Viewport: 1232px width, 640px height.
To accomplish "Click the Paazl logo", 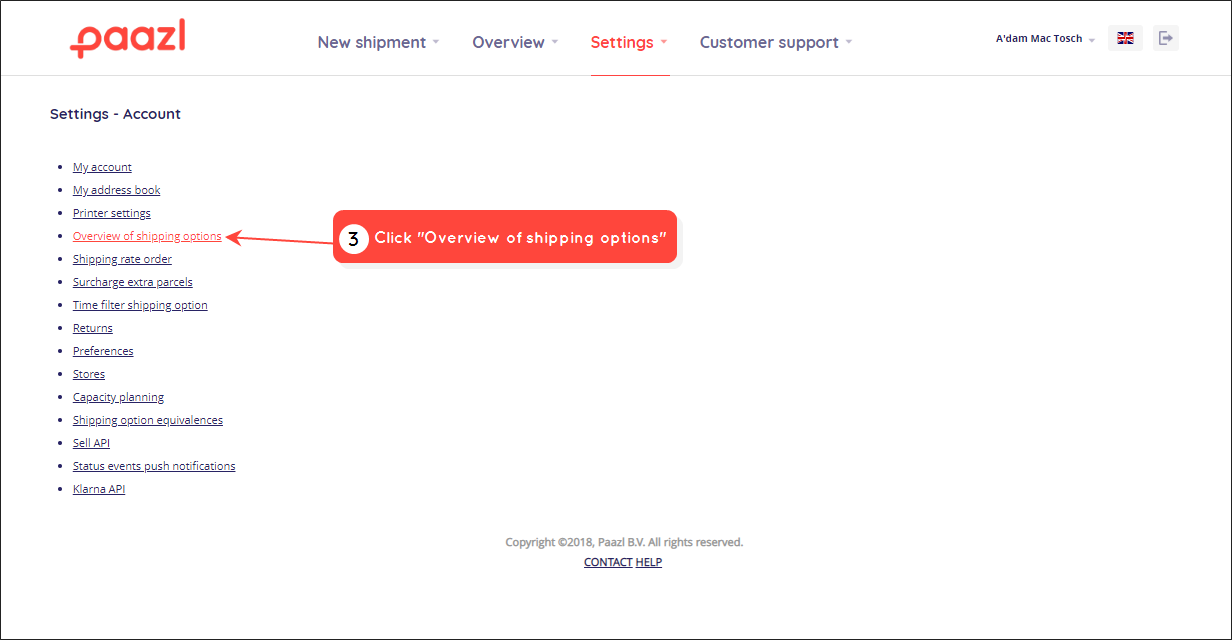I will click(x=128, y=38).
